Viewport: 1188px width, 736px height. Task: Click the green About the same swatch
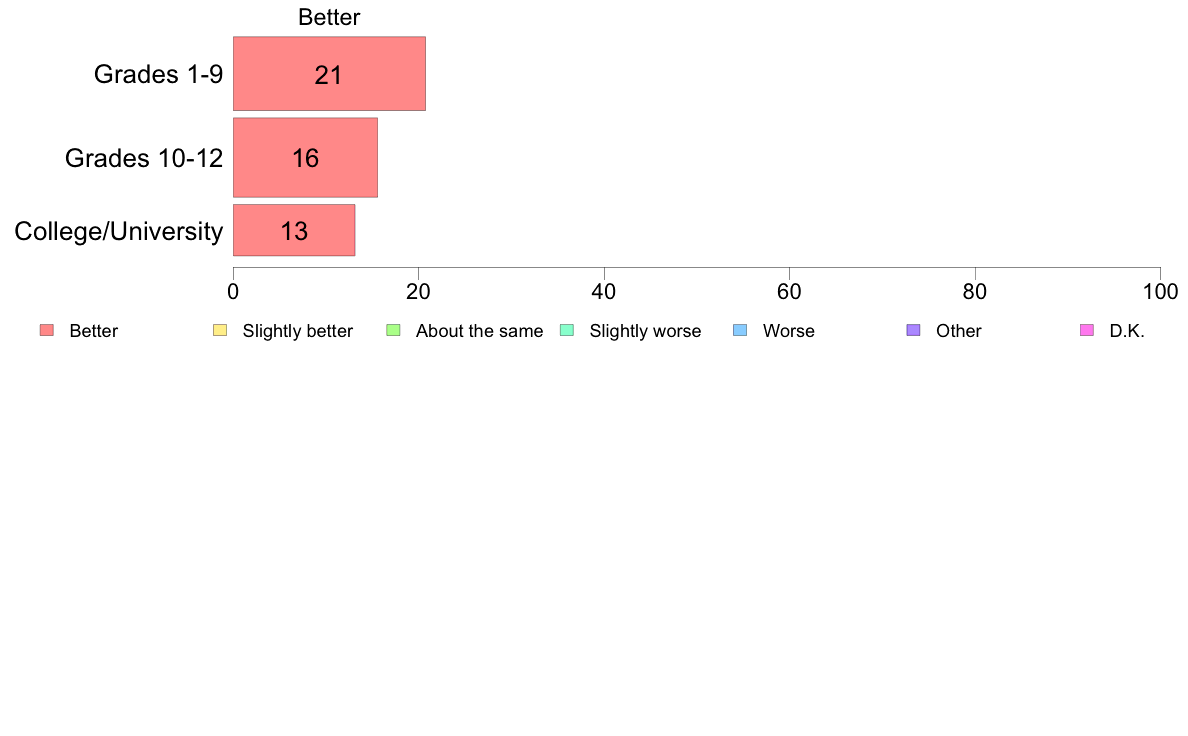pos(393,330)
